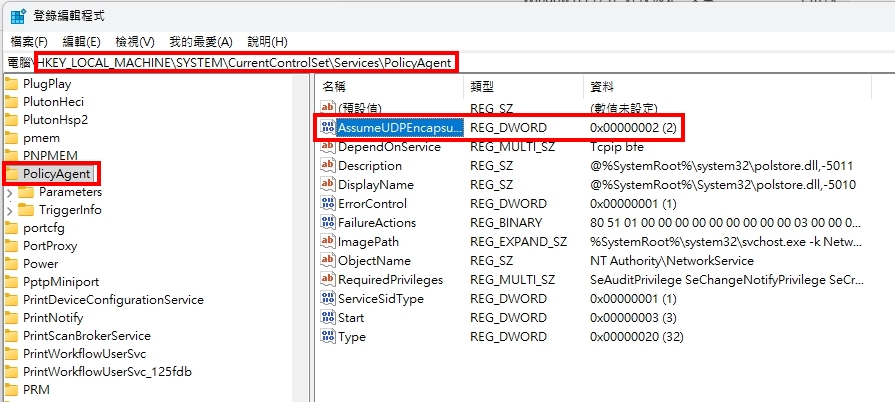Open the 檔案(F) menu
Viewport: 895px width, 402px height.
(x=29, y=41)
